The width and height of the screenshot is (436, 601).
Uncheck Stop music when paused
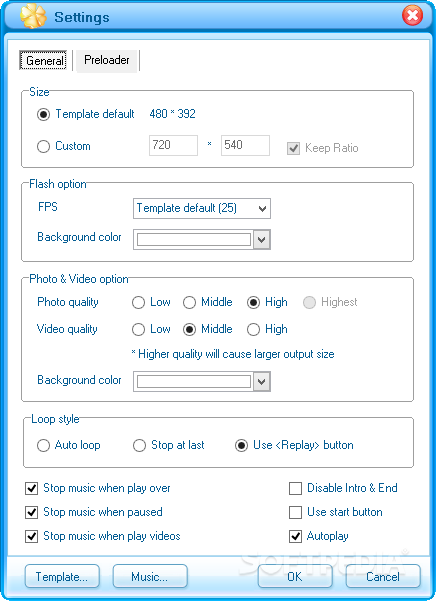click(31, 512)
